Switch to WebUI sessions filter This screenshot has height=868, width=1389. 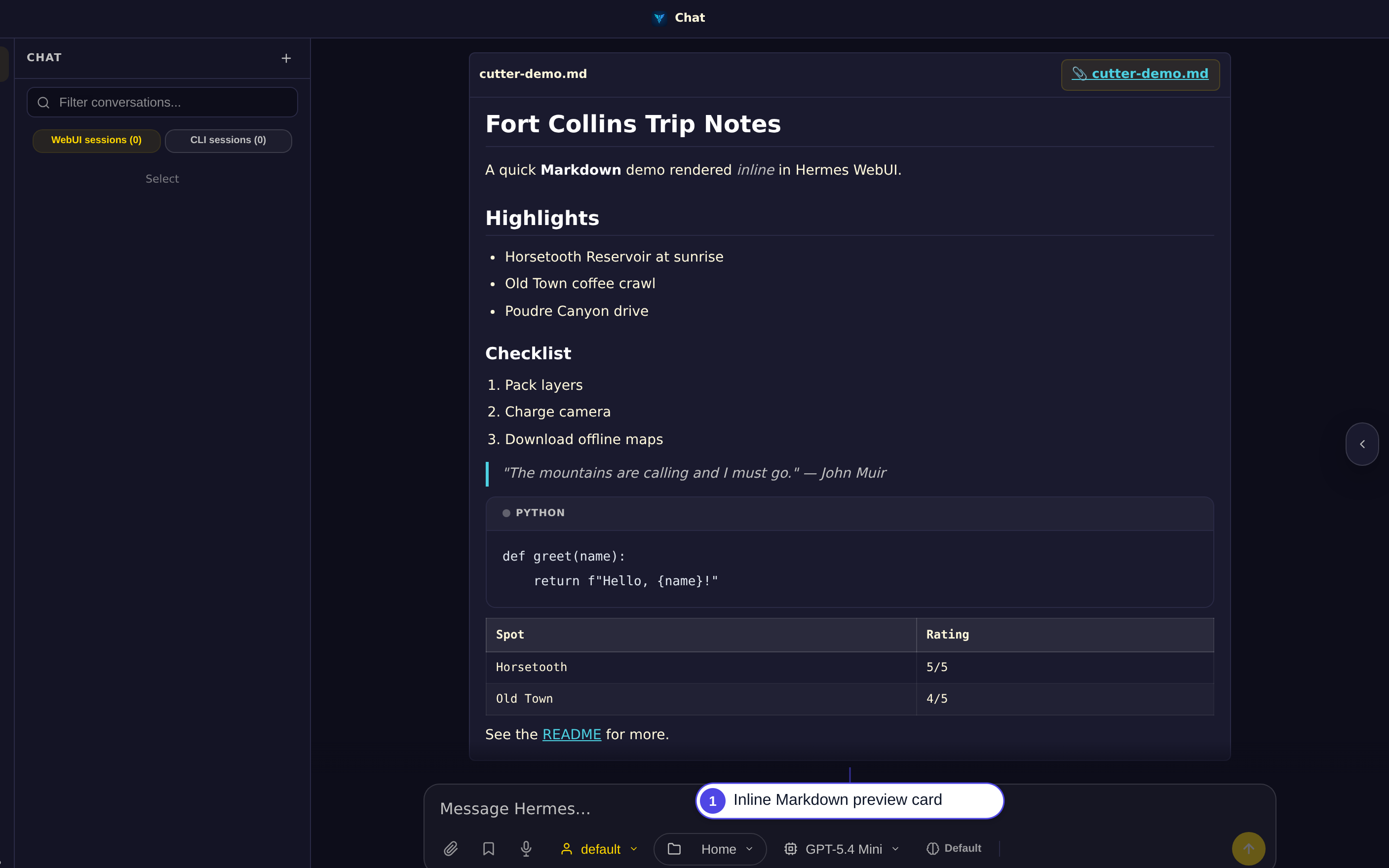point(96,141)
